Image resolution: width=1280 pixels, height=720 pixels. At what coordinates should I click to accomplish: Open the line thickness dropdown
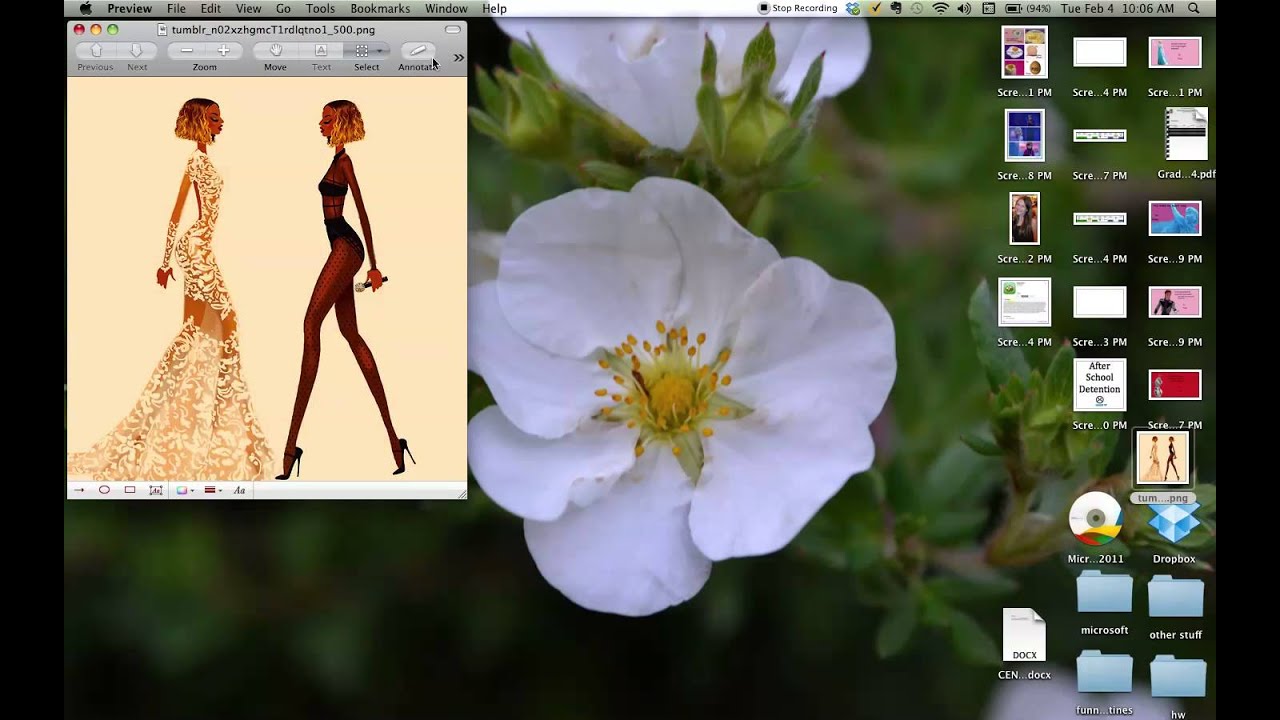click(213, 490)
